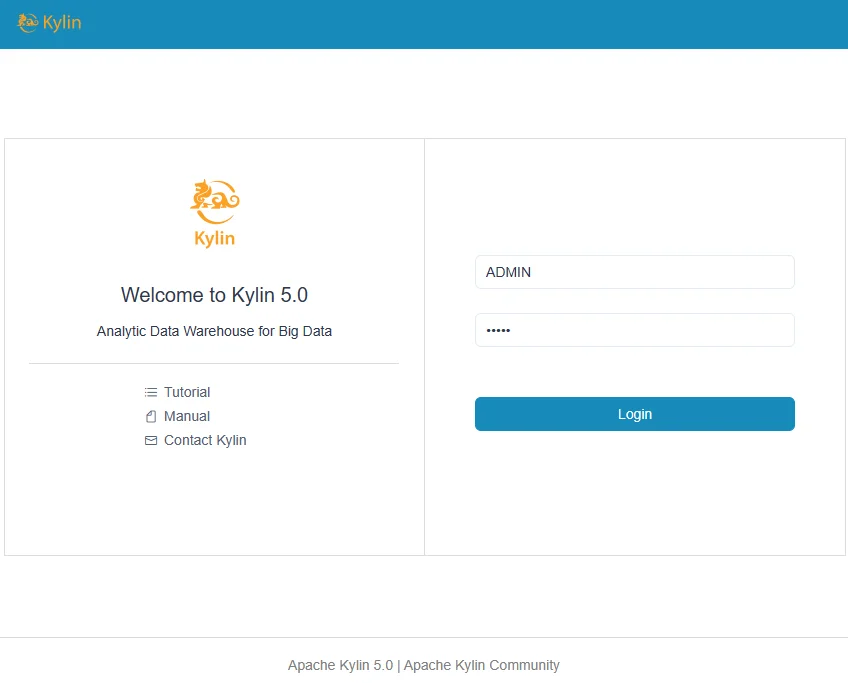Screen dimensions: 848x683
Task: Focus the username field containing ADMIN
Action: (634, 272)
